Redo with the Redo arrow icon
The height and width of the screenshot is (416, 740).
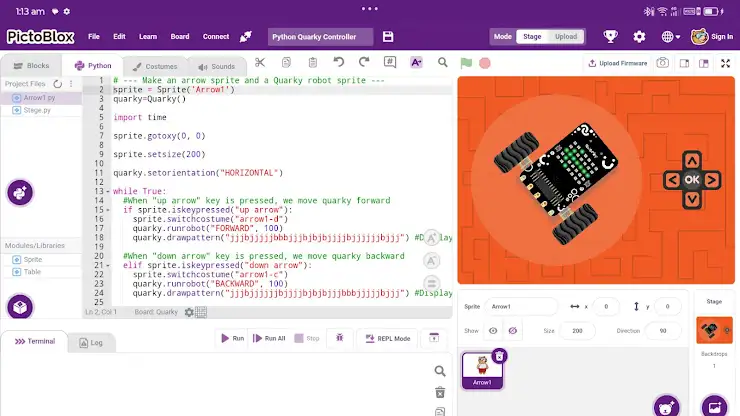pyautogui.click(x=364, y=62)
